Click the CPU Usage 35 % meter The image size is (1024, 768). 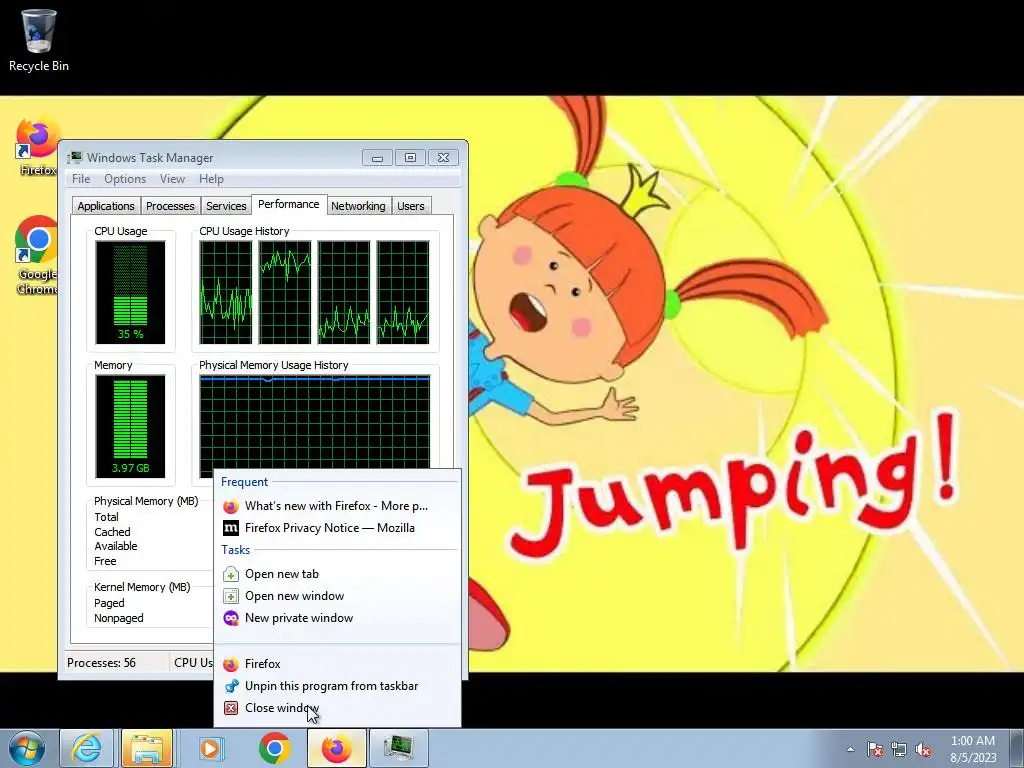130,292
